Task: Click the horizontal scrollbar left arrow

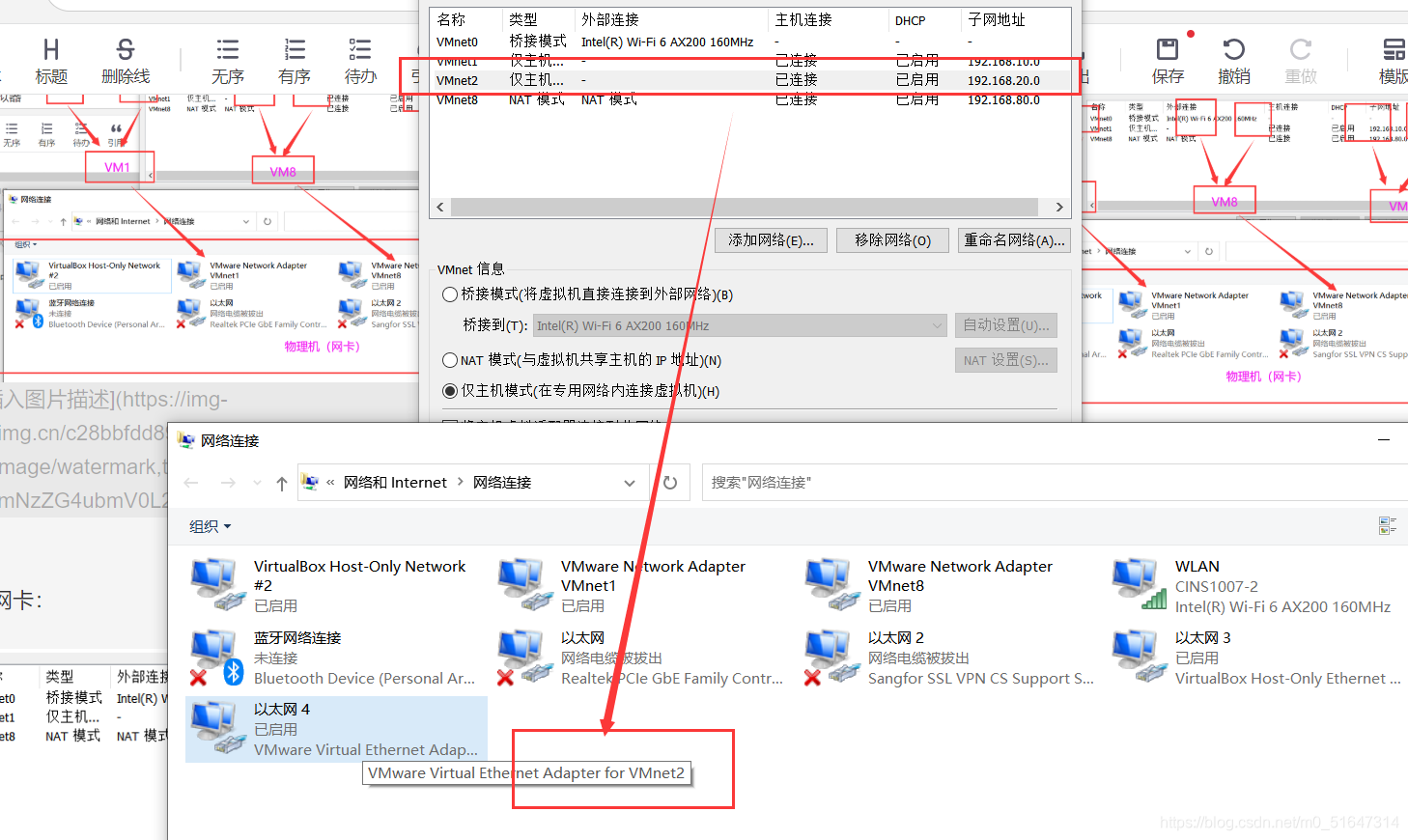Action: (x=440, y=207)
